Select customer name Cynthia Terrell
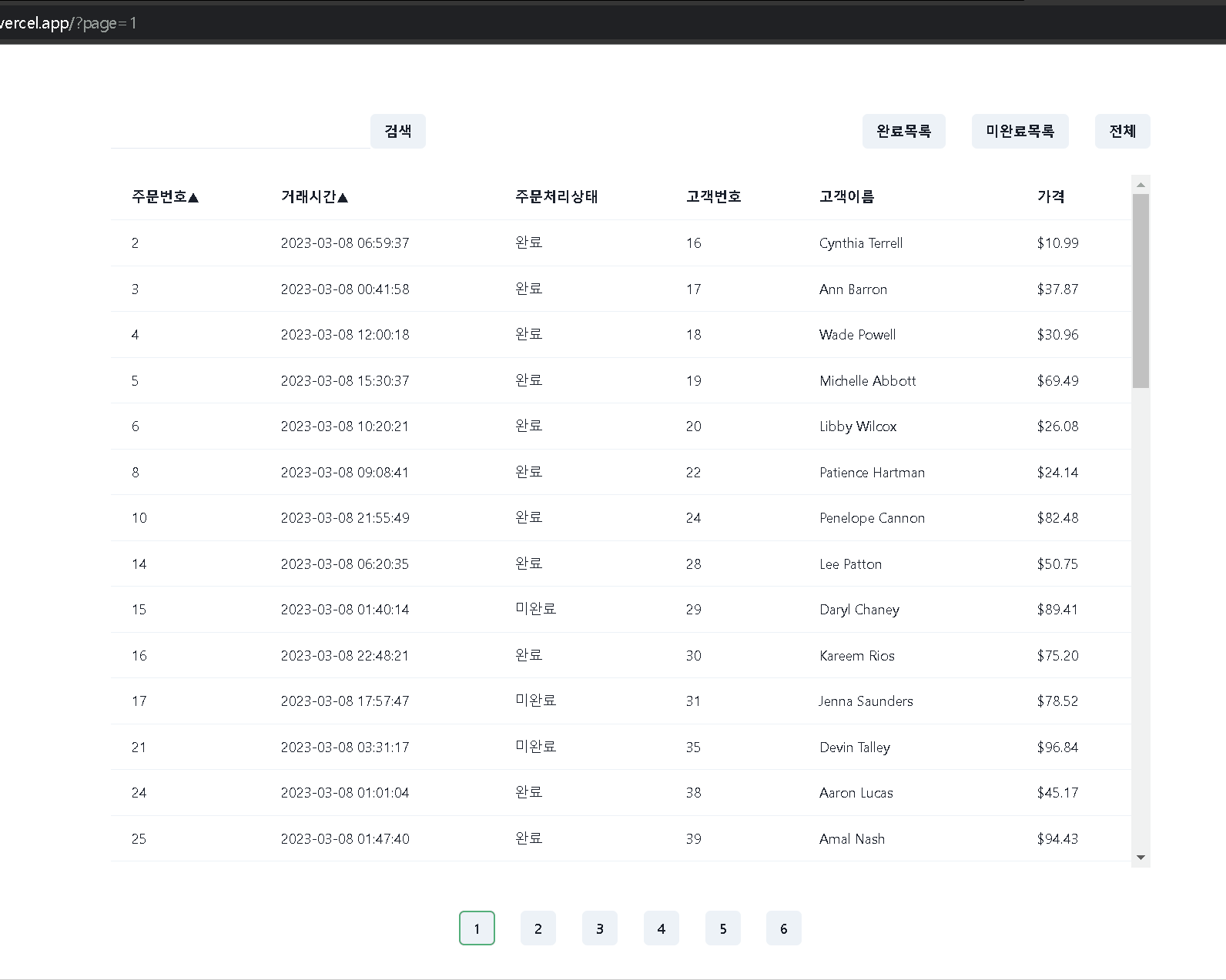 click(x=861, y=243)
